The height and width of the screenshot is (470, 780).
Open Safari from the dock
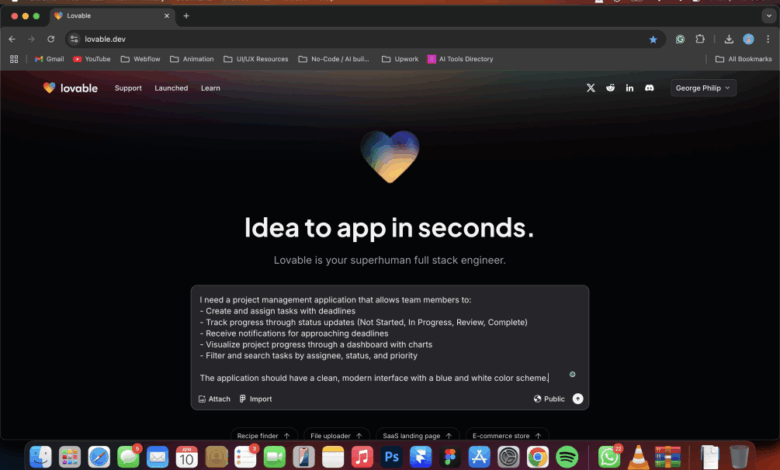click(x=99, y=457)
